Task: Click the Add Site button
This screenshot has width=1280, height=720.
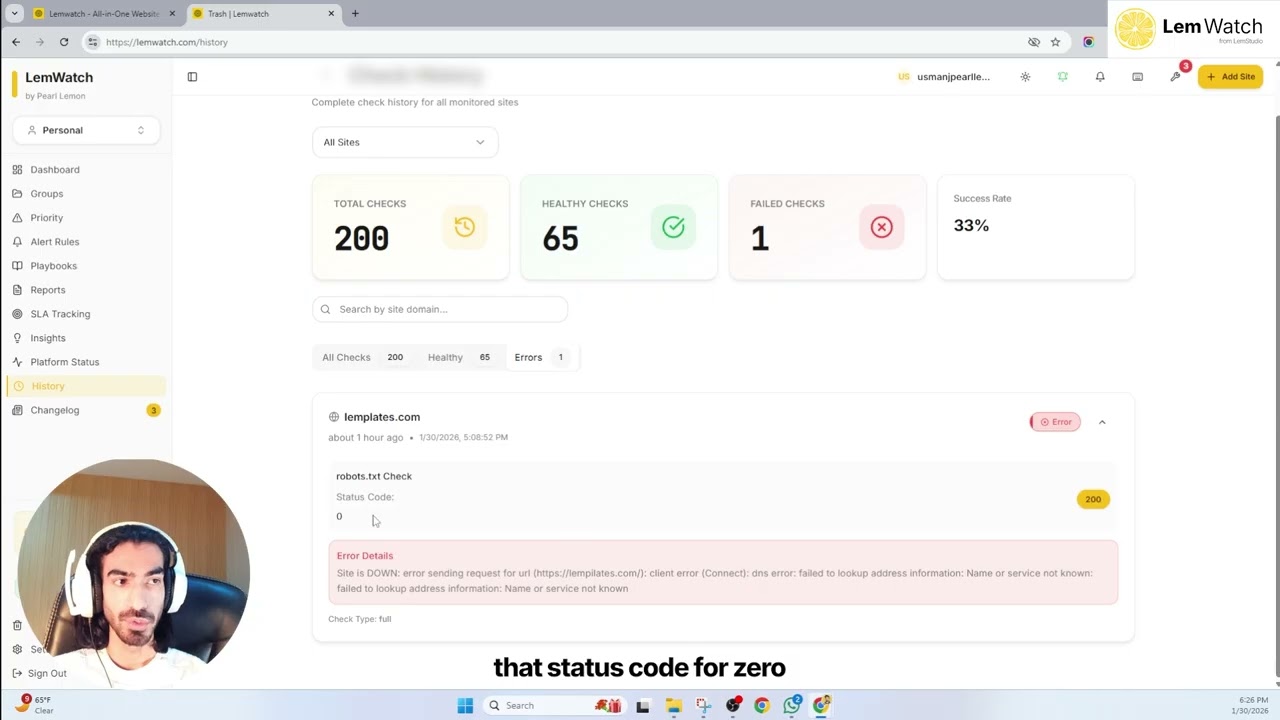Action: pyautogui.click(x=1231, y=77)
